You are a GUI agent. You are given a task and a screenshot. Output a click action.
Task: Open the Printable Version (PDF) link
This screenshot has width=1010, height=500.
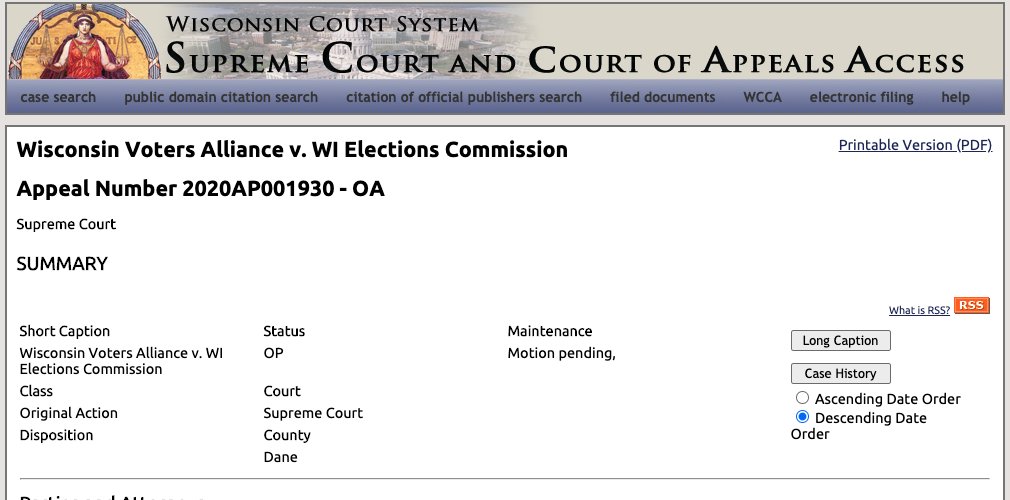click(x=914, y=145)
